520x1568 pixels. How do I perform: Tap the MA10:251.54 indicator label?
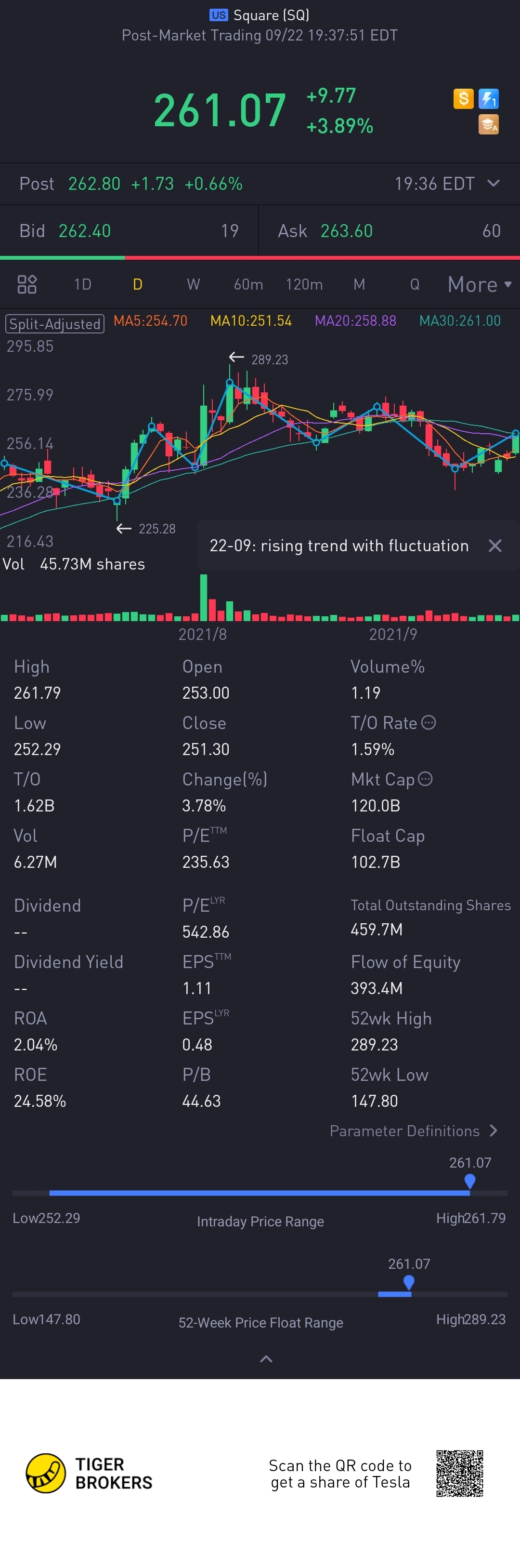(250, 321)
